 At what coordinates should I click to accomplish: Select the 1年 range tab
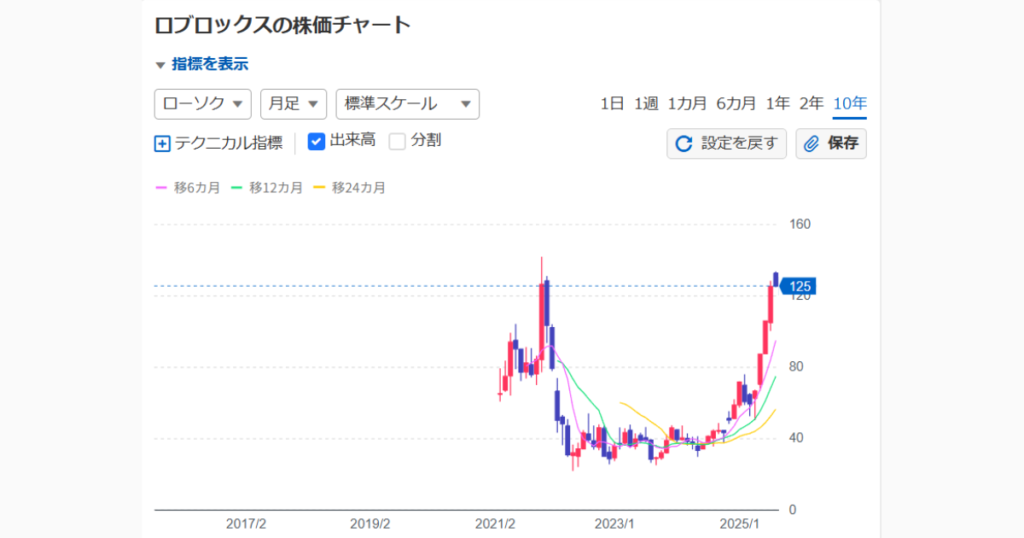click(x=778, y=104)
